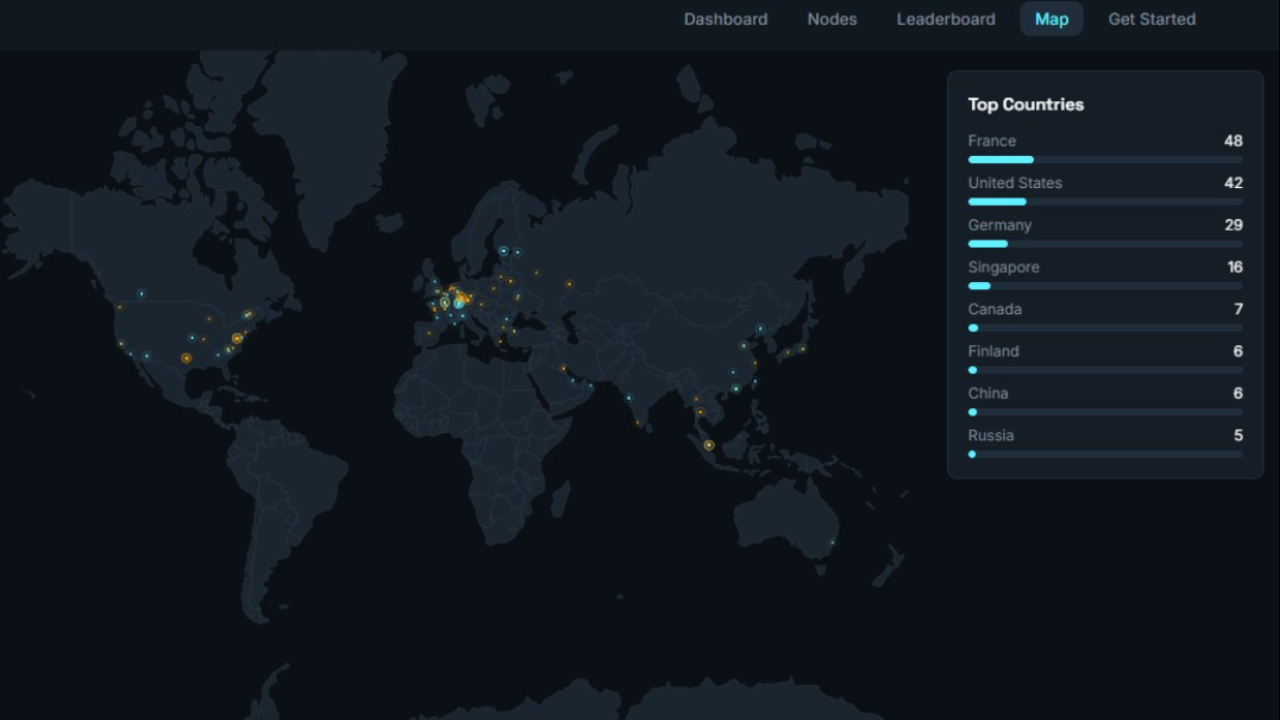The image size is (1280, 720).
Task: Click the Finland country label
Action: 994,351
